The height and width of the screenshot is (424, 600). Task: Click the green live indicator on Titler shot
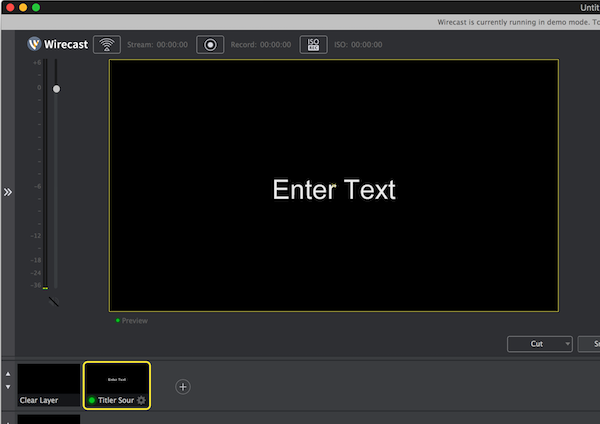(92, 400)
